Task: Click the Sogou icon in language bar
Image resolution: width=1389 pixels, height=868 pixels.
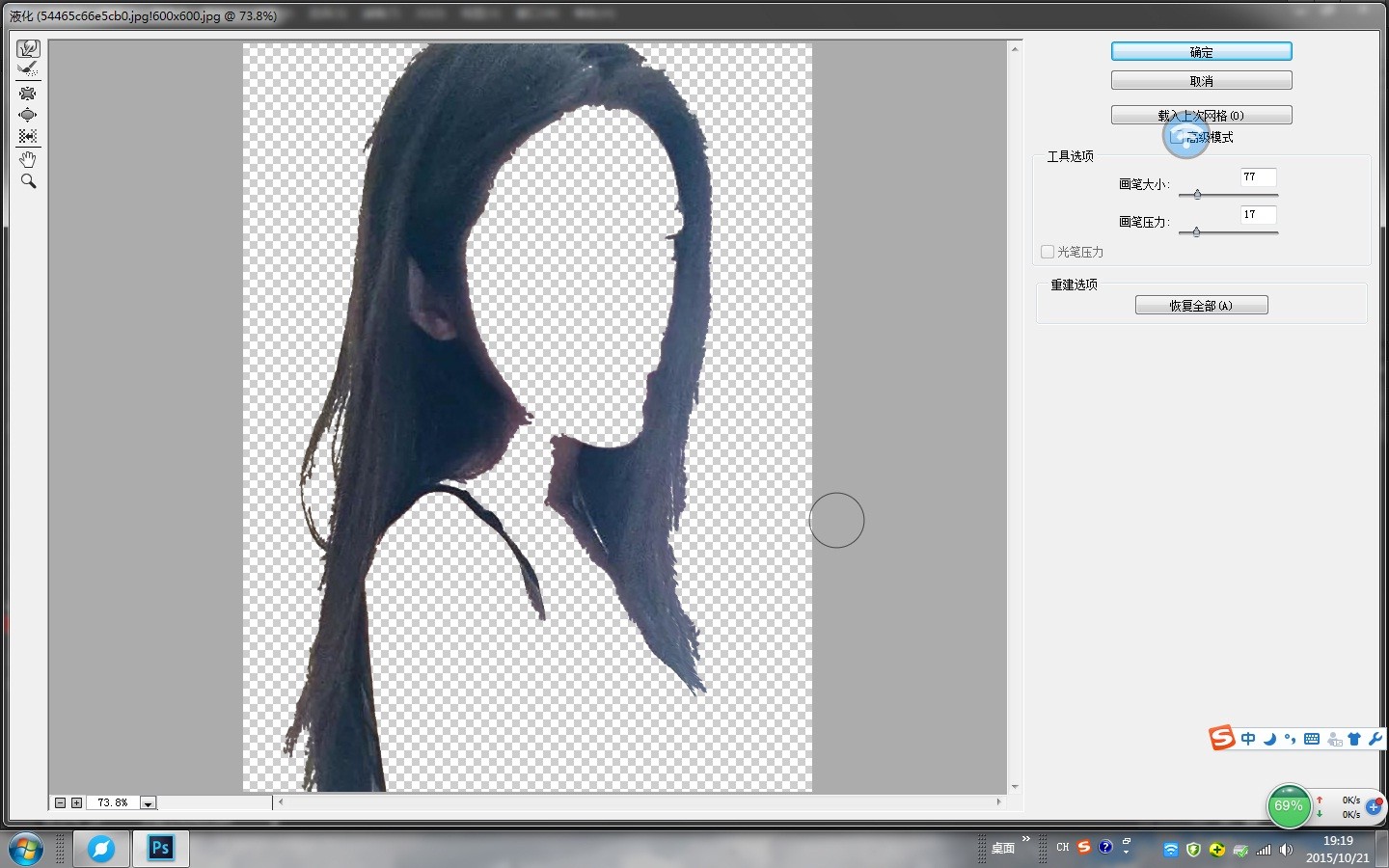Action: [x=1084, y=847]
